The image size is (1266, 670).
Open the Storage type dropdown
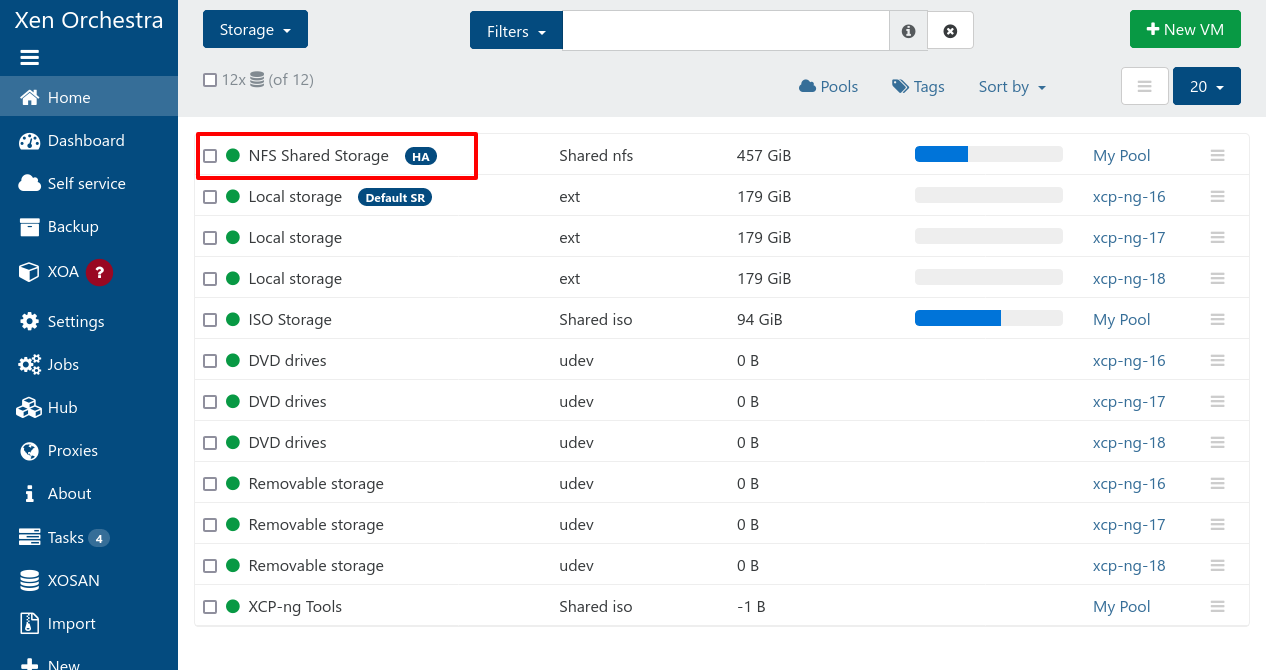click(255, 30)
